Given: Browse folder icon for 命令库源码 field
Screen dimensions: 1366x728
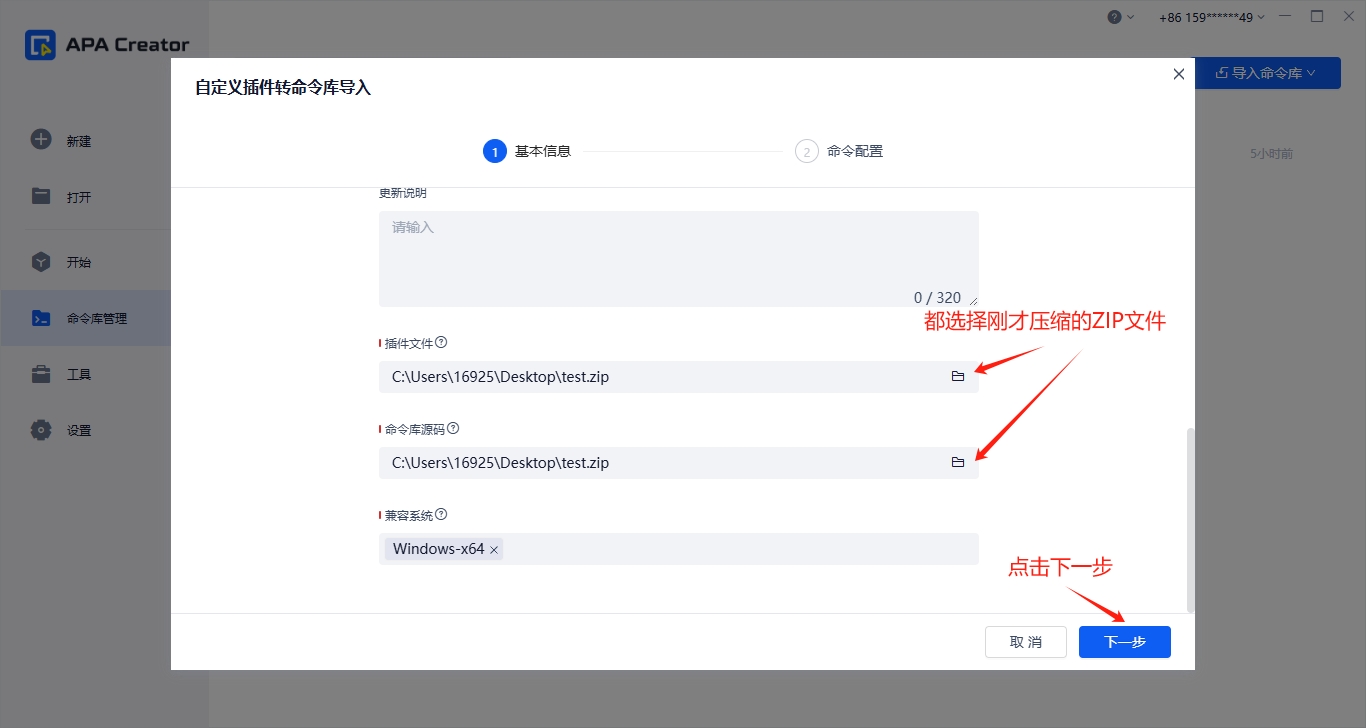Looking at the screenshot, I should tap(958, 463).
